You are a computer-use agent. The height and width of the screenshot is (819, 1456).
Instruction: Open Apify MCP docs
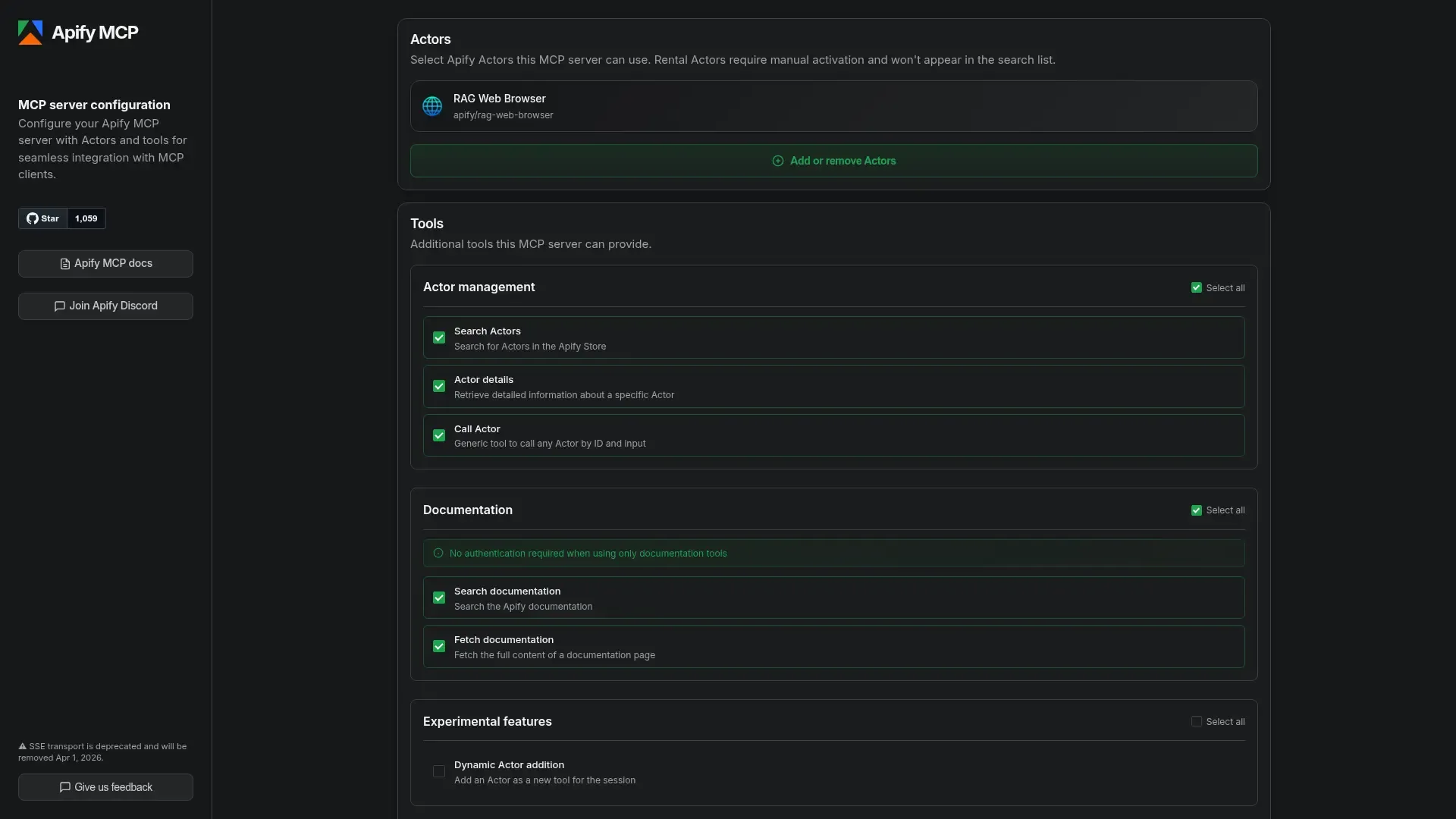pyautogui.click(x=105, y=264)
